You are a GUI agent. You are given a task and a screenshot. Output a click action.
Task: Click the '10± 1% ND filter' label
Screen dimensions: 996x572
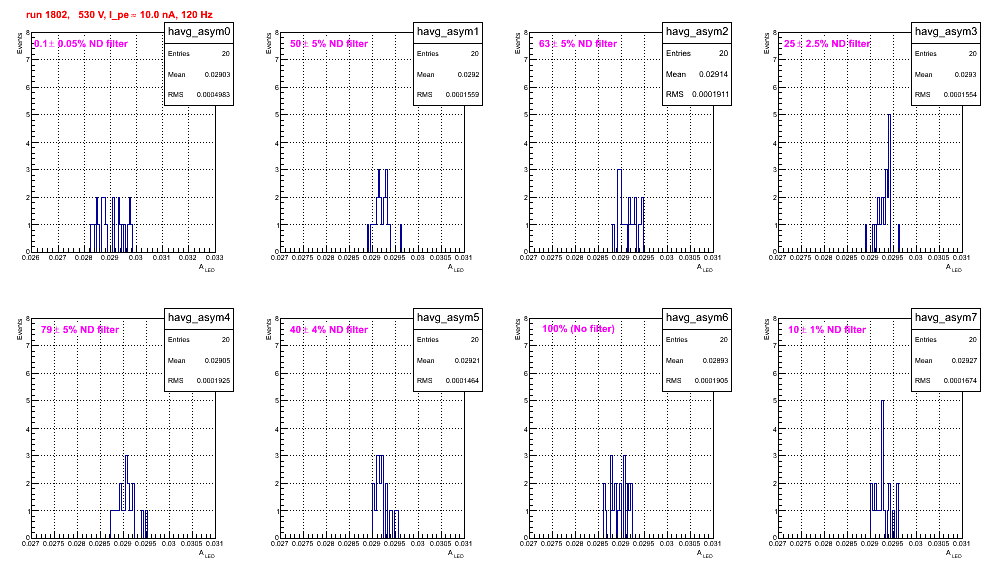point(827,330)
